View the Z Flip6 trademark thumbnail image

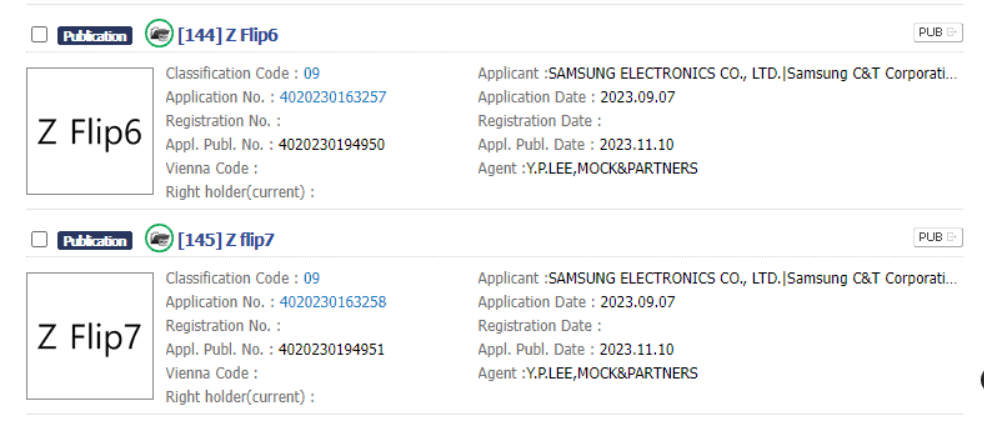[89, 131]
